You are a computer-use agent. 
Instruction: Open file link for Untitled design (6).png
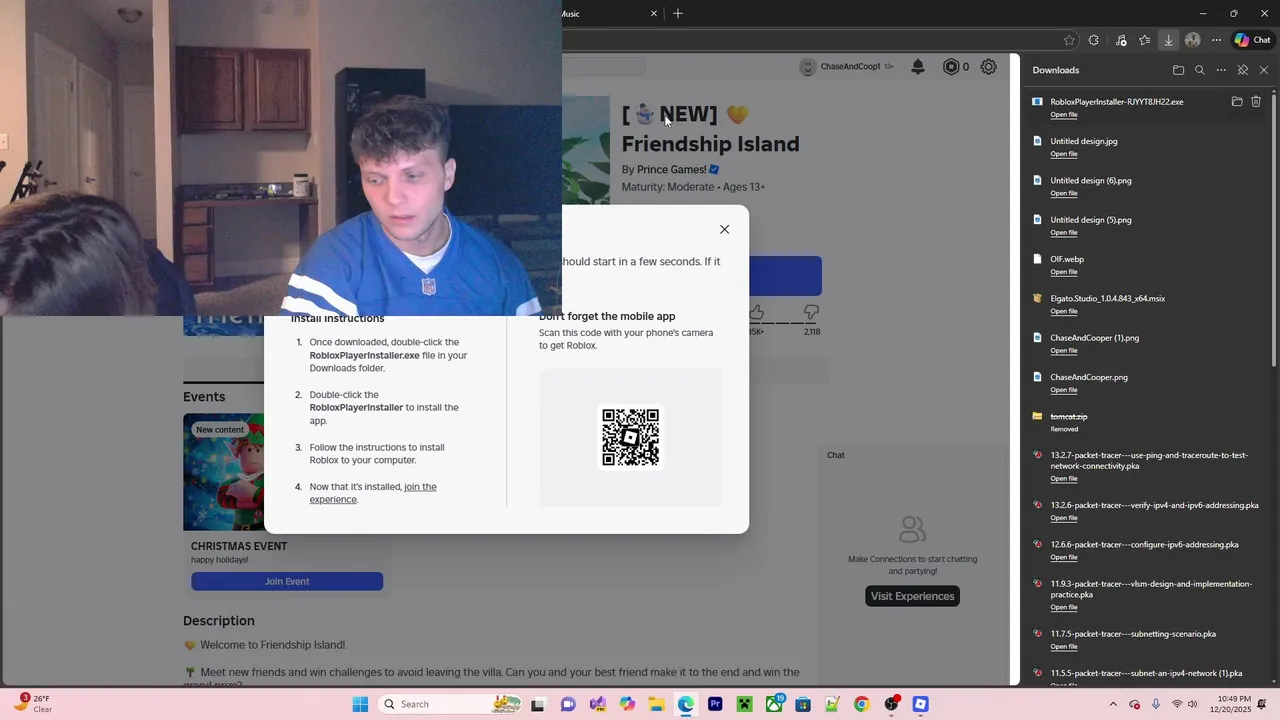pos(1063,193)
